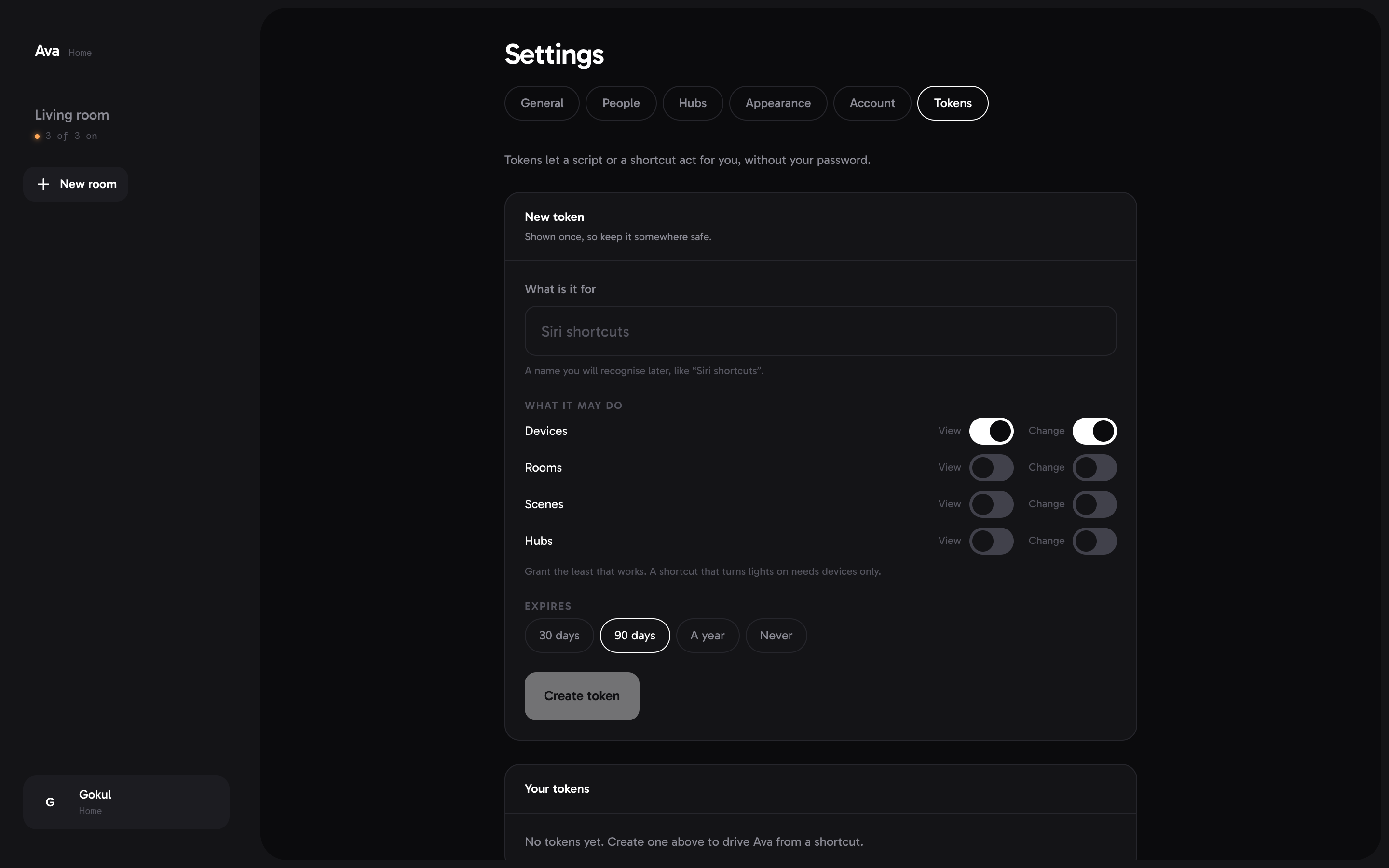
Task: Click the orange status dot under Living room
Action: click(x=37, y=136)
